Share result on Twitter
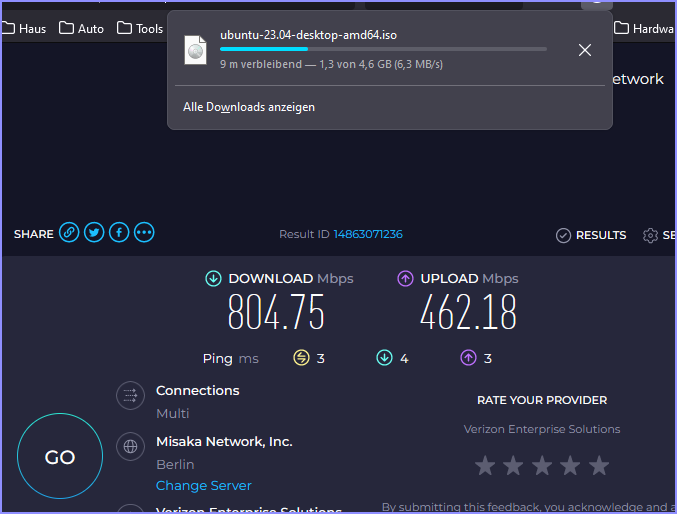The width and height of the screenshot is (677, 514). 94,232
